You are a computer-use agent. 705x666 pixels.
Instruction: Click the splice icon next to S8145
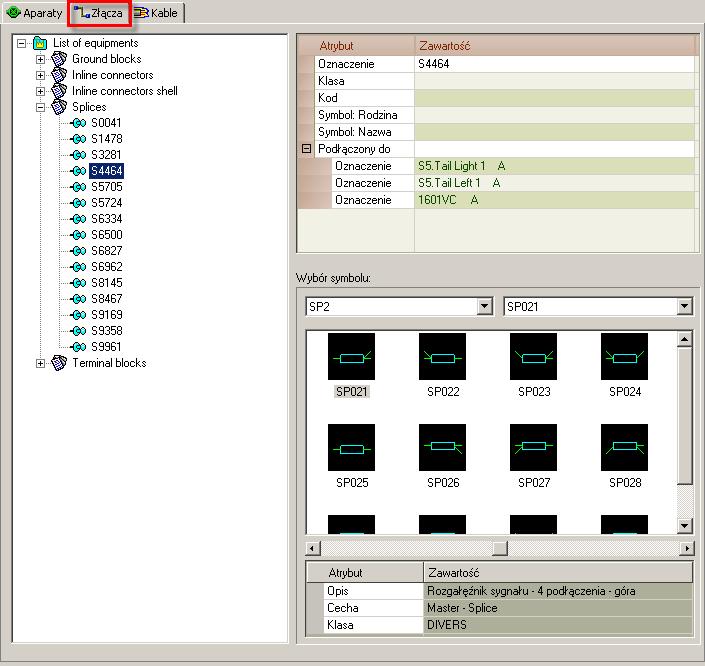[78, 283]
